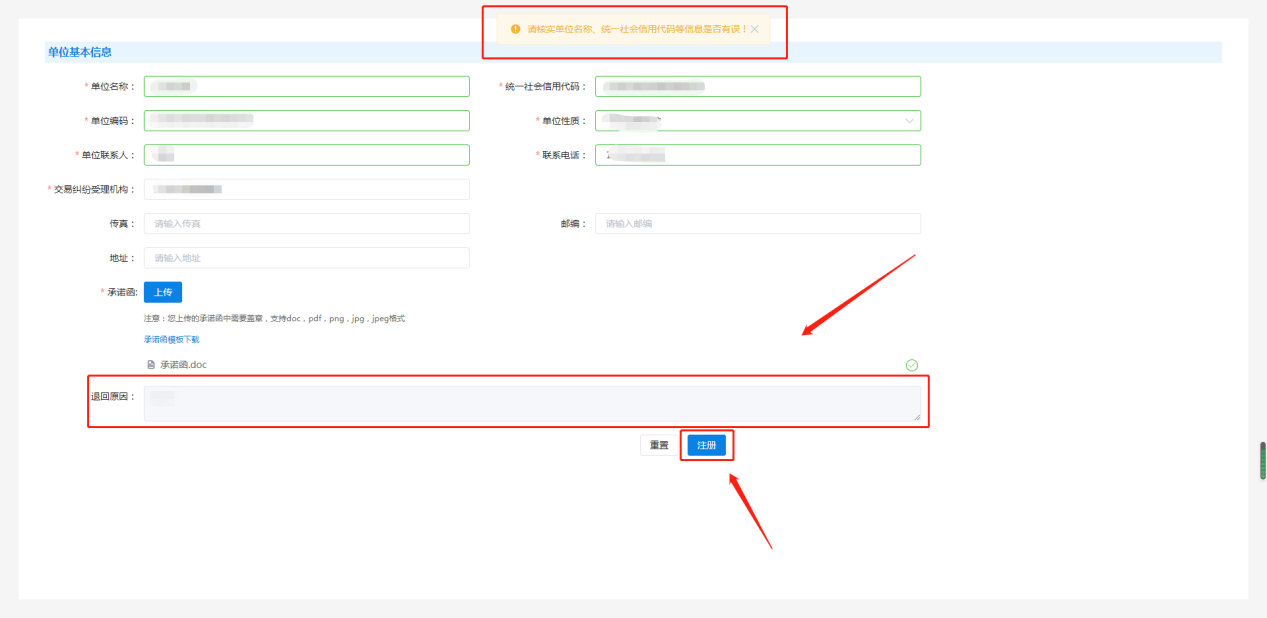Click the document icon beside 承诺函.doc

click(x=151, y=365)
